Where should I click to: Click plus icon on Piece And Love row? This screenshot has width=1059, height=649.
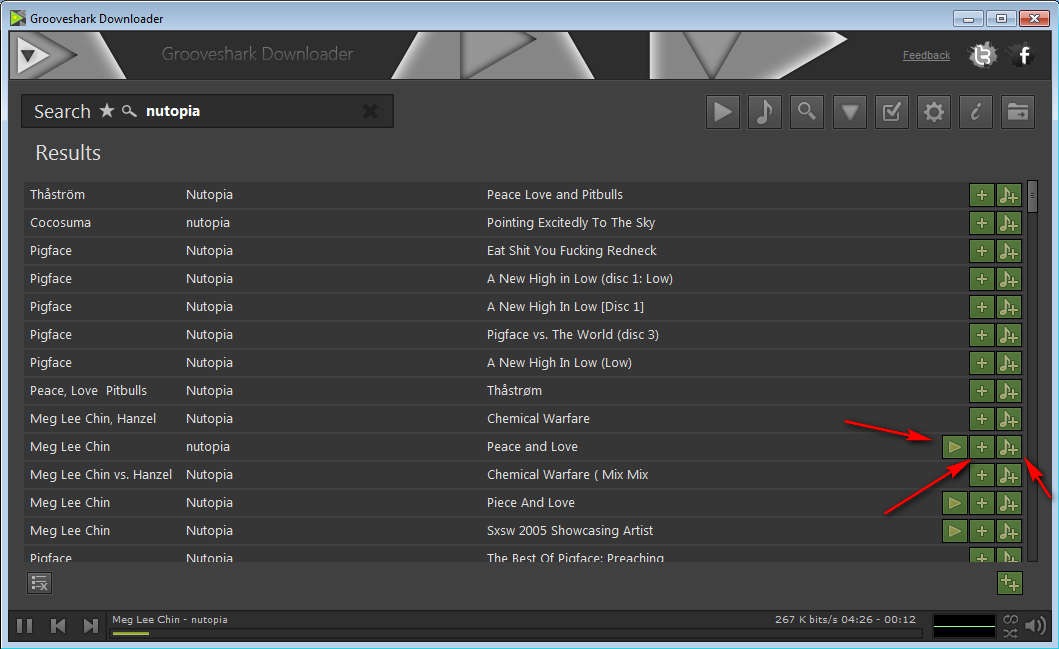pyautogui.click(x=981, y=503)
